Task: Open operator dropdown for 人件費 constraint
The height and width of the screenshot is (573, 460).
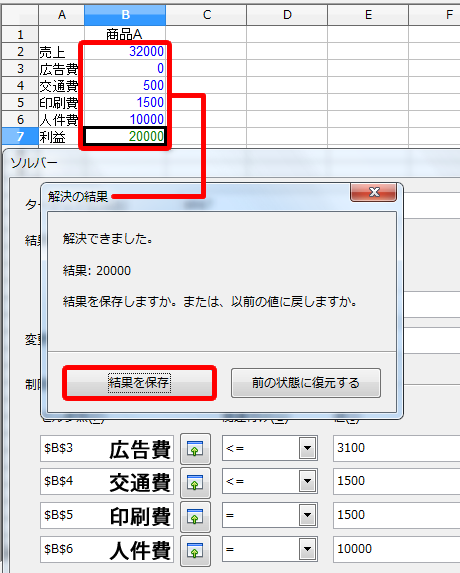Action: [307, 549]
